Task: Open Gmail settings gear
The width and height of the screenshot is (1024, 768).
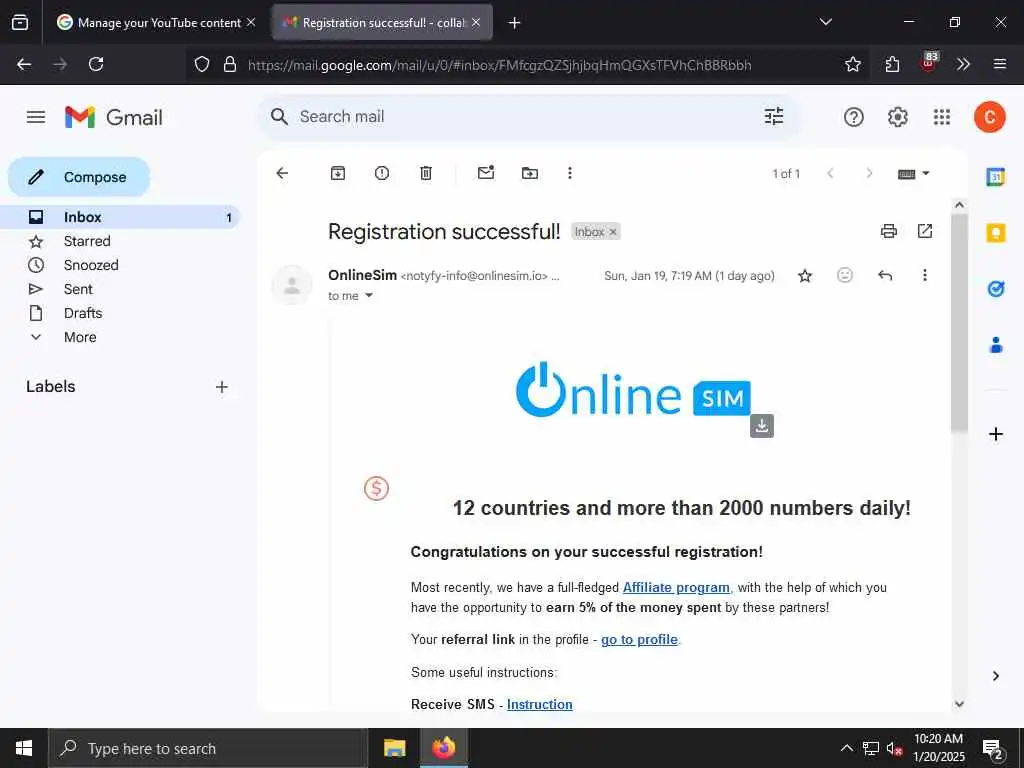Action: (897, 118)
